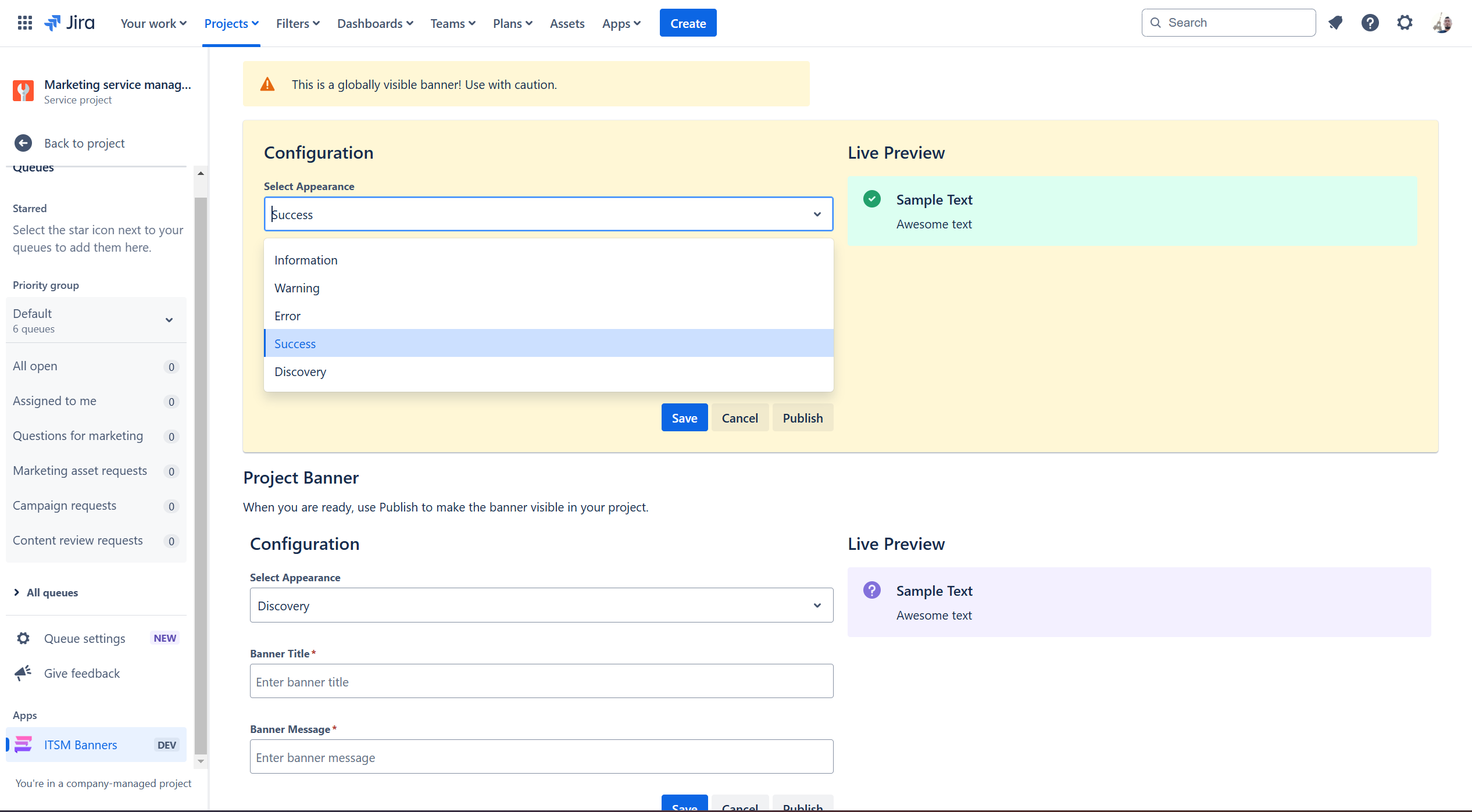
Task: Click the ITSM Banners app icon
Action: pyautogui.click(x=23, y=745)
